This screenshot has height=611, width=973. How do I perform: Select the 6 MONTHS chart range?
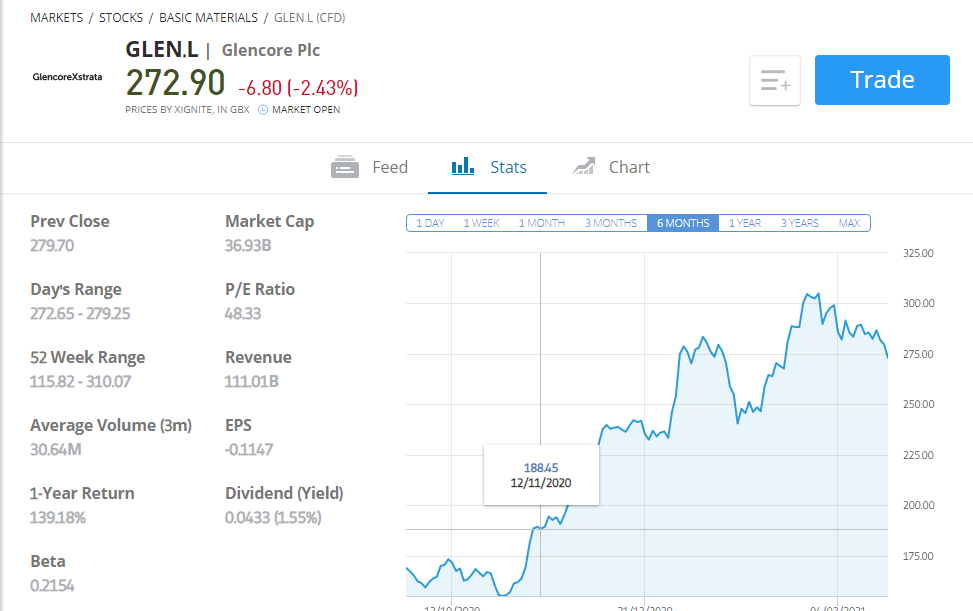tap(683, 223)
